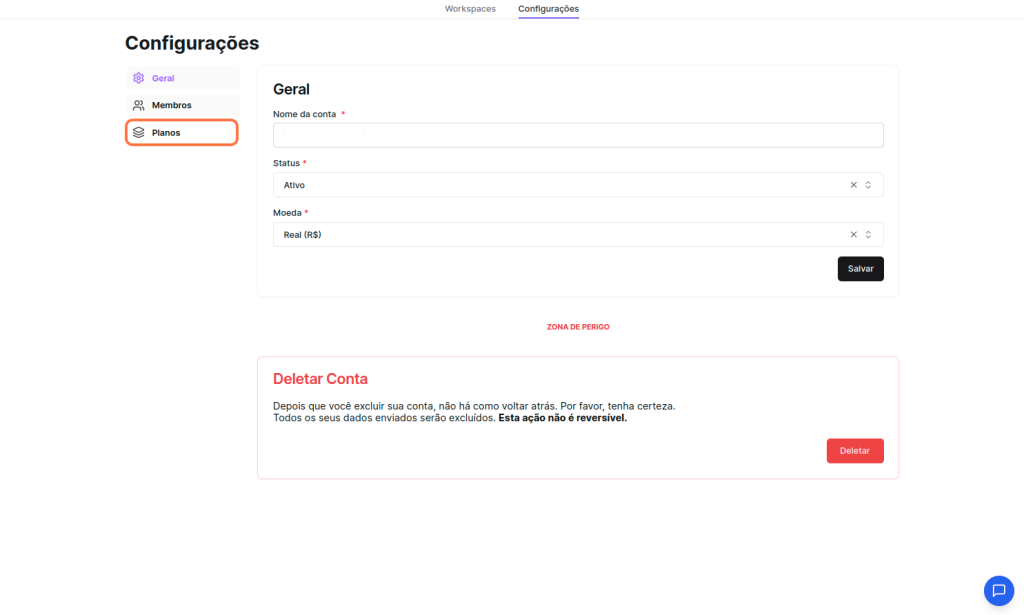Clear the Status selection with its X icon
This screenshot has width=1024, height=615.
point(853,185)
